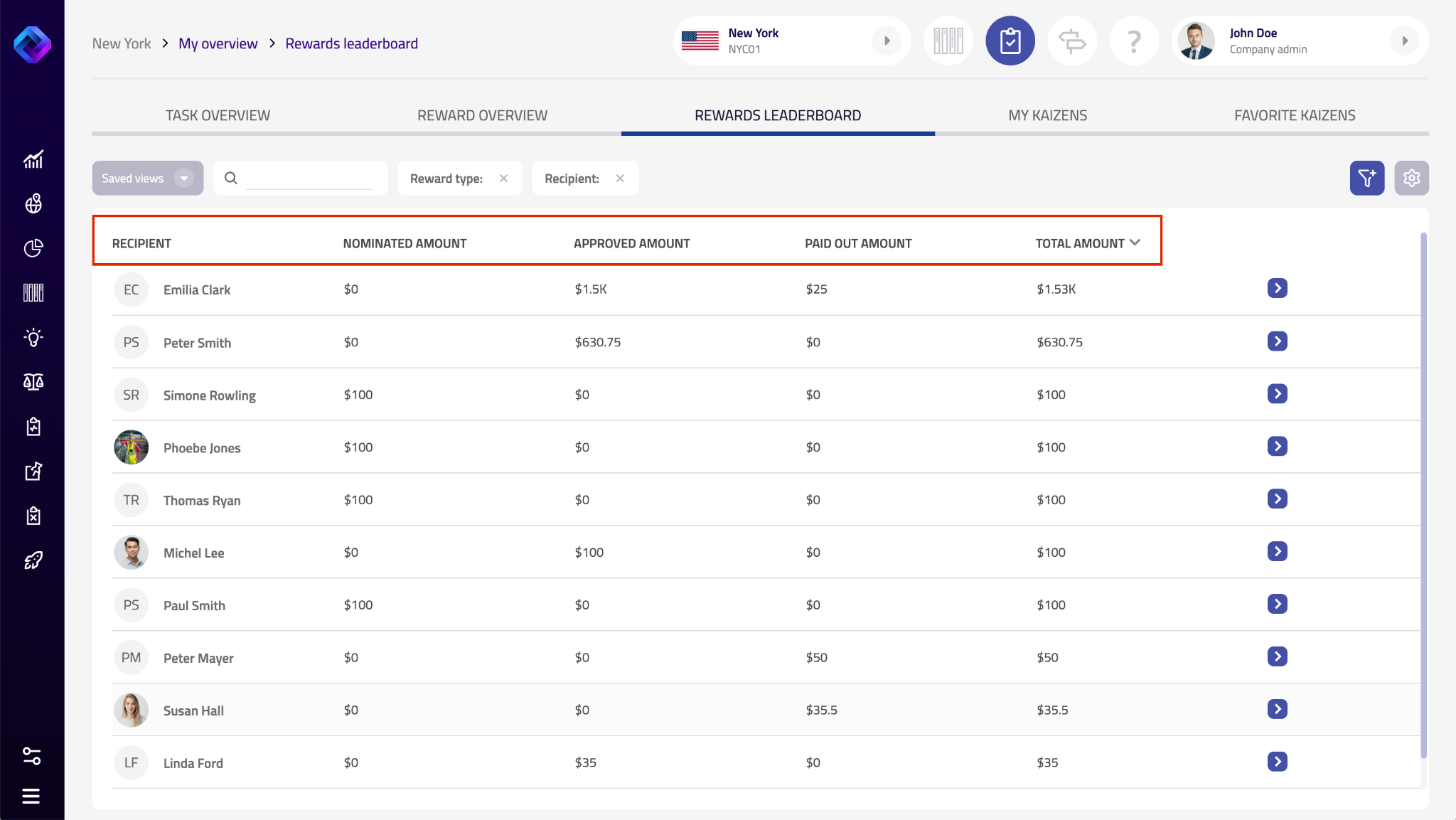Open the balance scales sidebar icon

[33, 382]
